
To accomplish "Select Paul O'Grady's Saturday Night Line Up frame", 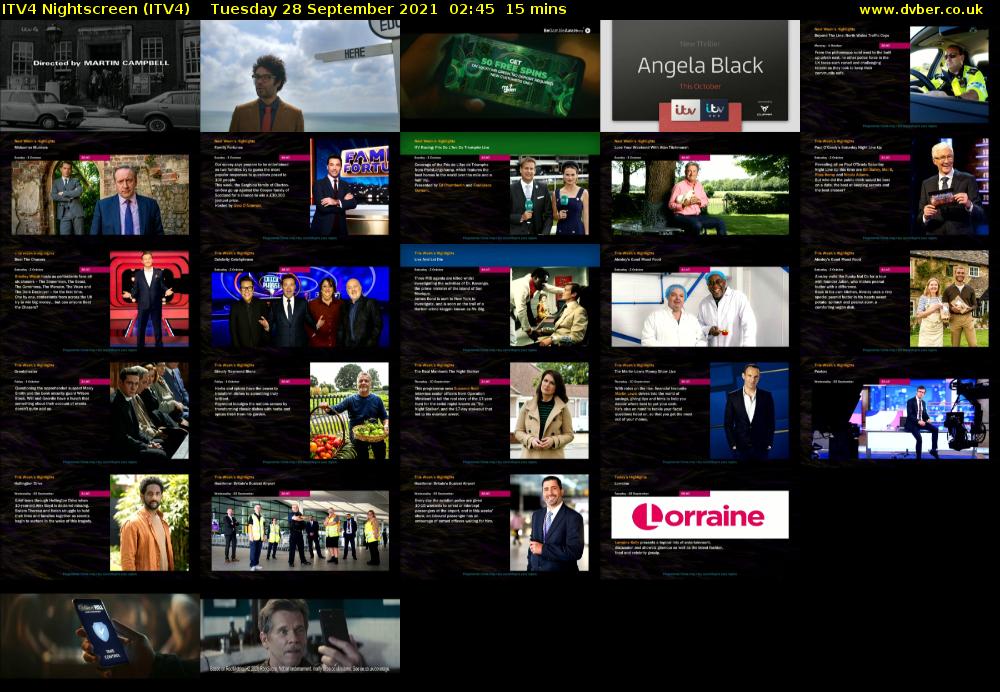I will tap(900, 188).
